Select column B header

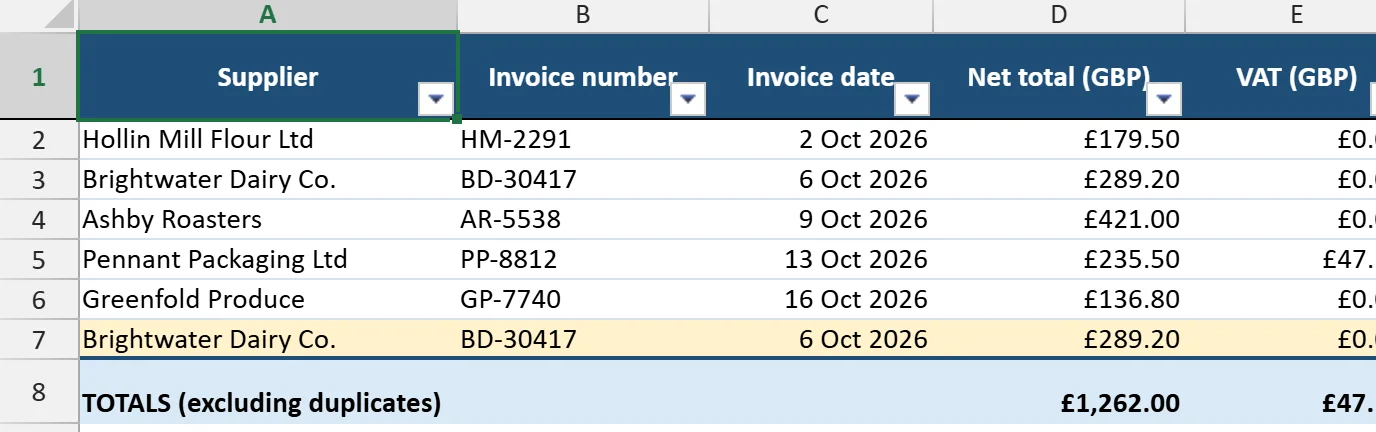584,15
